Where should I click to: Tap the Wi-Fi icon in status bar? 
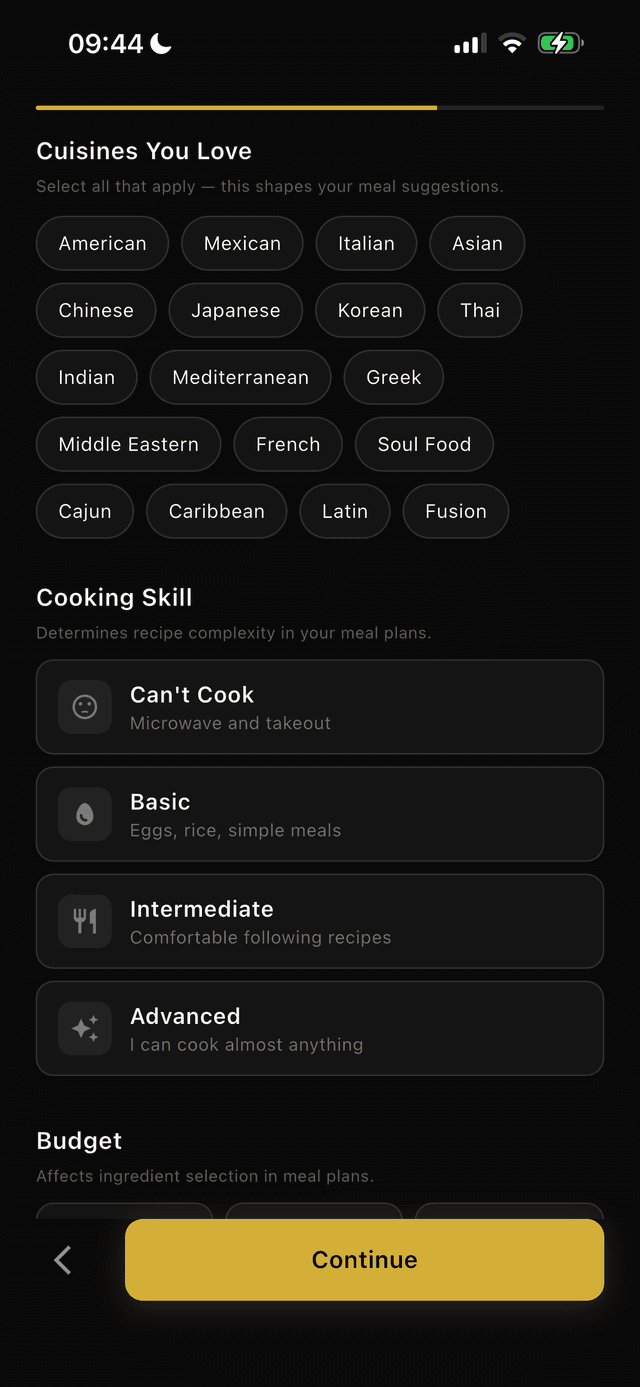[512, 43]
